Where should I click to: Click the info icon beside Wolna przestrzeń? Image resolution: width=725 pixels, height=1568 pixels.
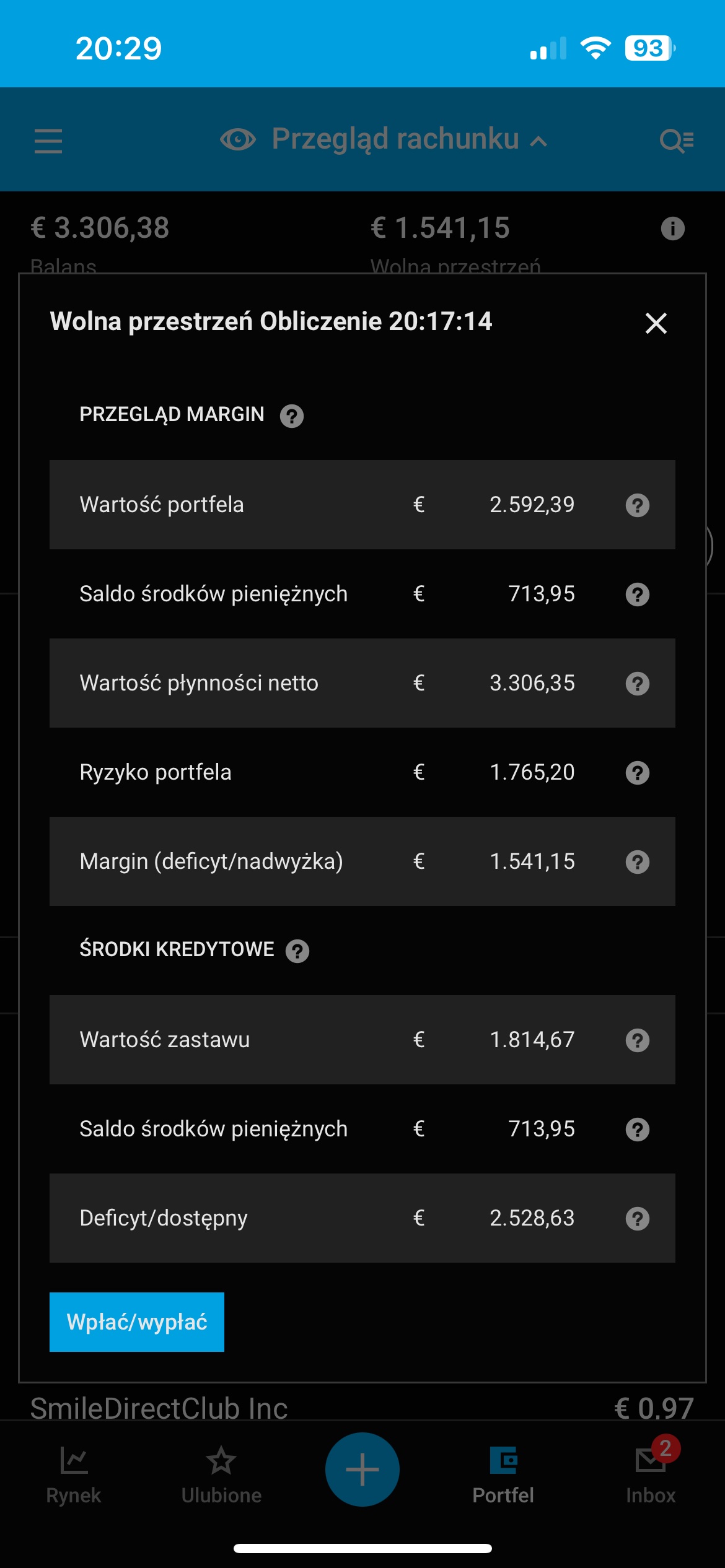point(672,229)
